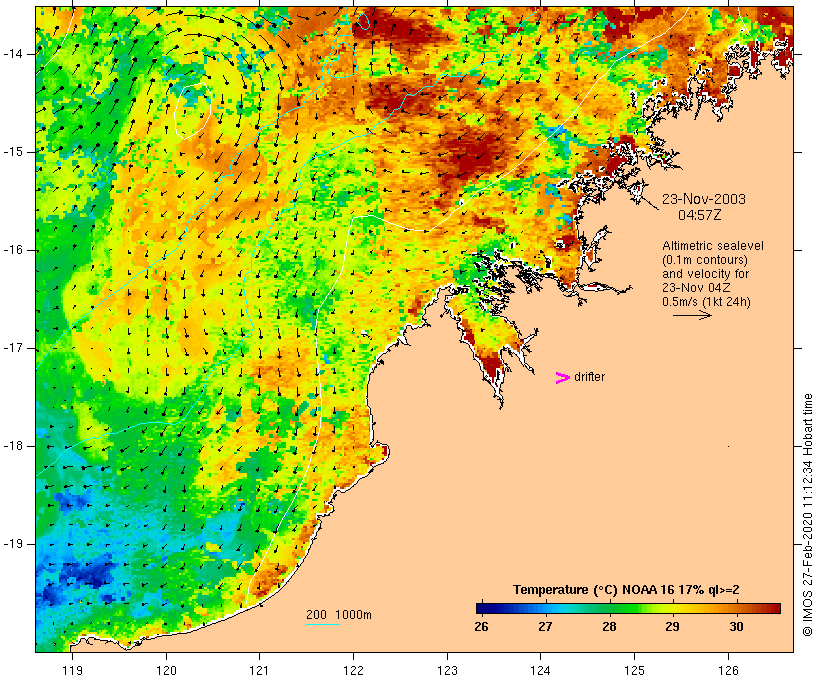Click the '200 1000m' depth legend text
Viewport: 820px width, 680px height.
339,615
